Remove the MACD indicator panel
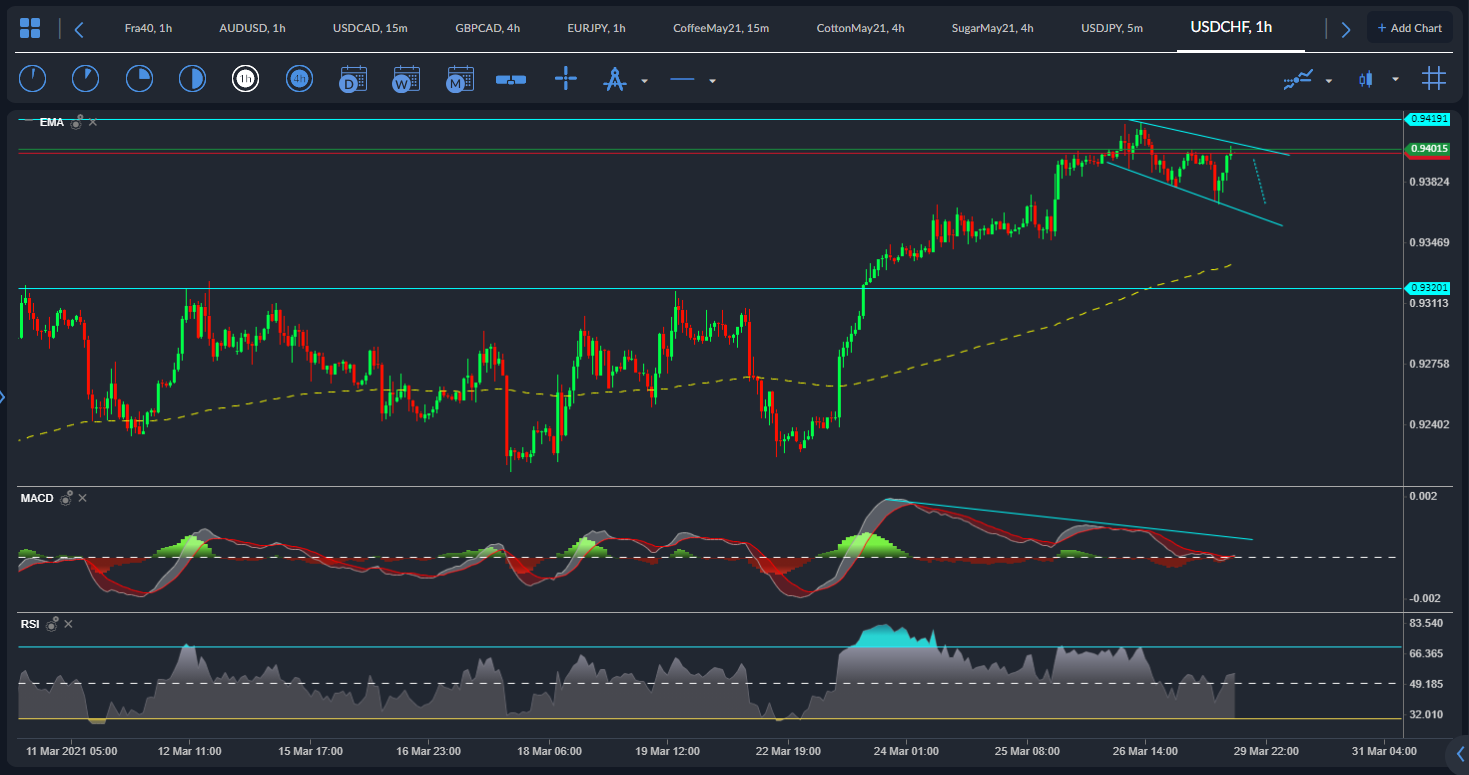Screen dimensions: 1469x775 (83, 498)
